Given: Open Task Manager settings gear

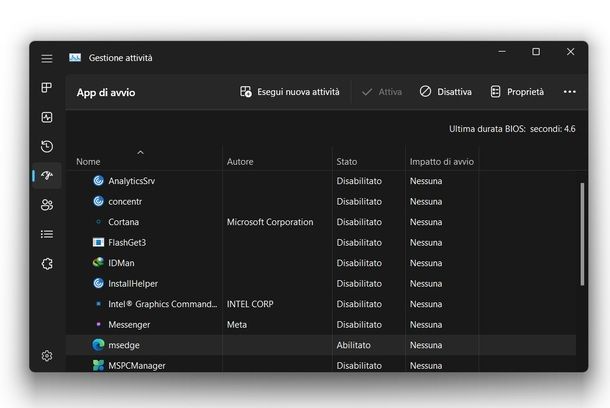Looking at the screenshot, I should [x=47, y=355].
